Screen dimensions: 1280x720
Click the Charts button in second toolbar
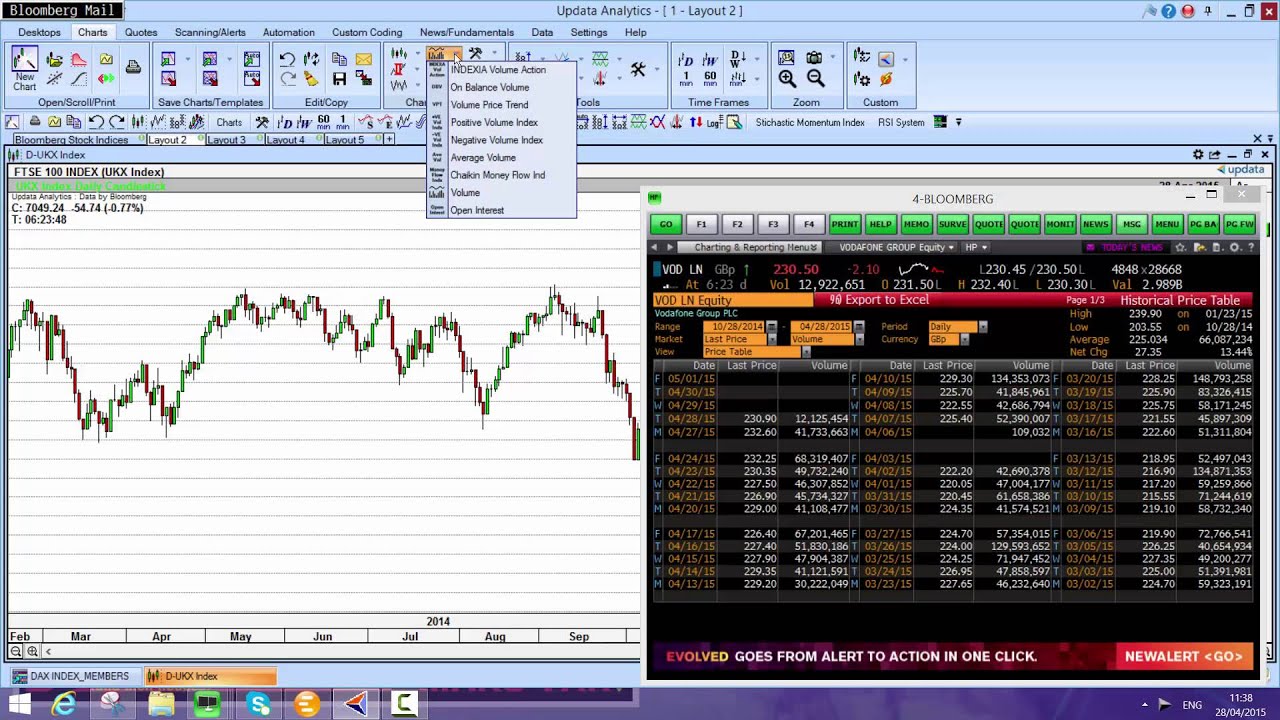pyautogui.click(x=229, y=122)
